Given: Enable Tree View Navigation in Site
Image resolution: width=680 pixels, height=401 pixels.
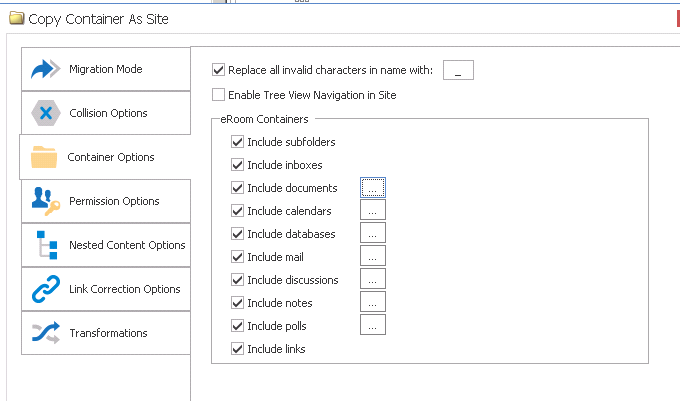Looking at the screenshot, I should [x=219, y=95].
